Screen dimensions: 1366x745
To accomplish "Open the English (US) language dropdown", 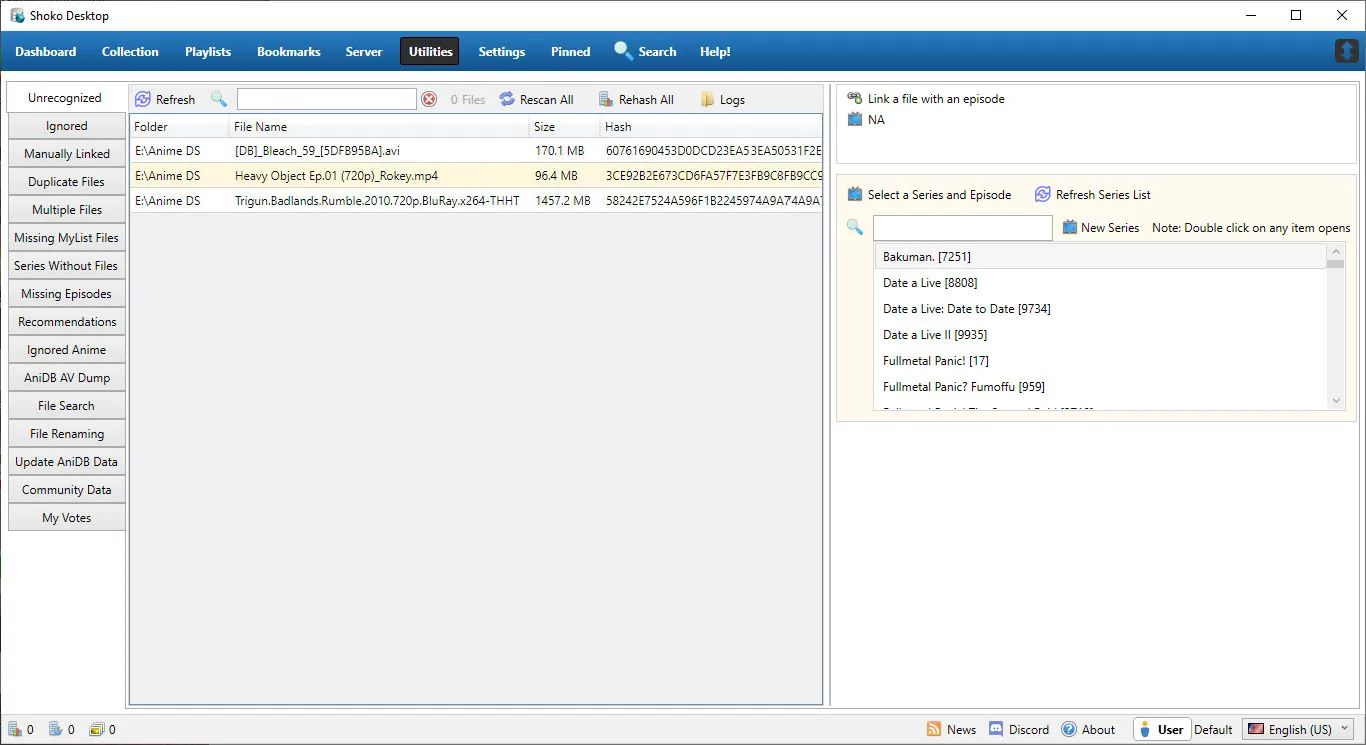I will (1299, 729).
